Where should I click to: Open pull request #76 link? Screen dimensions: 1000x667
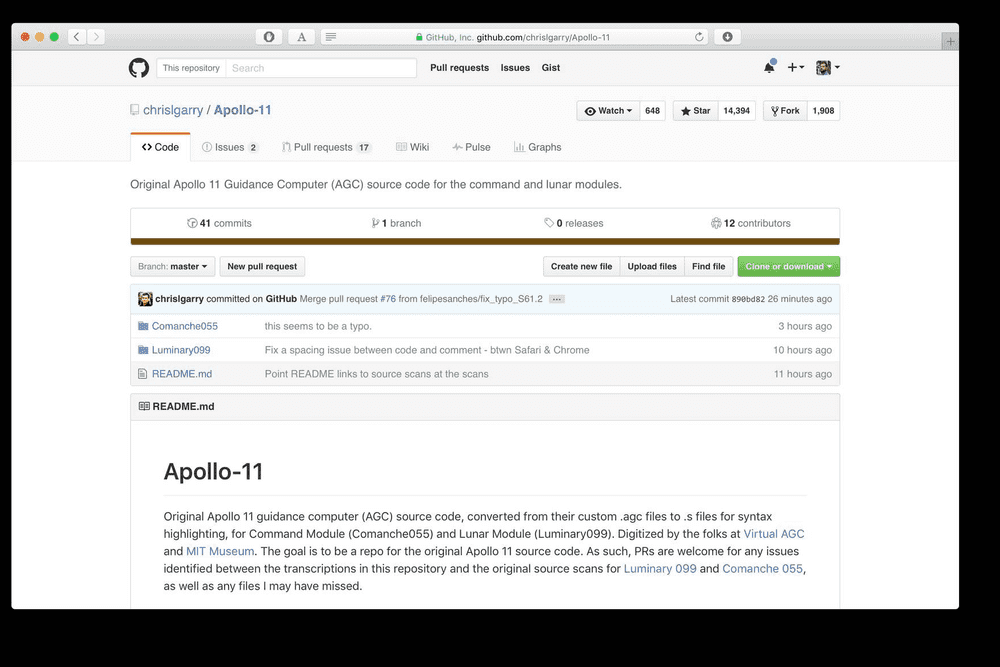pyautogui.click(x=388, y=299)
